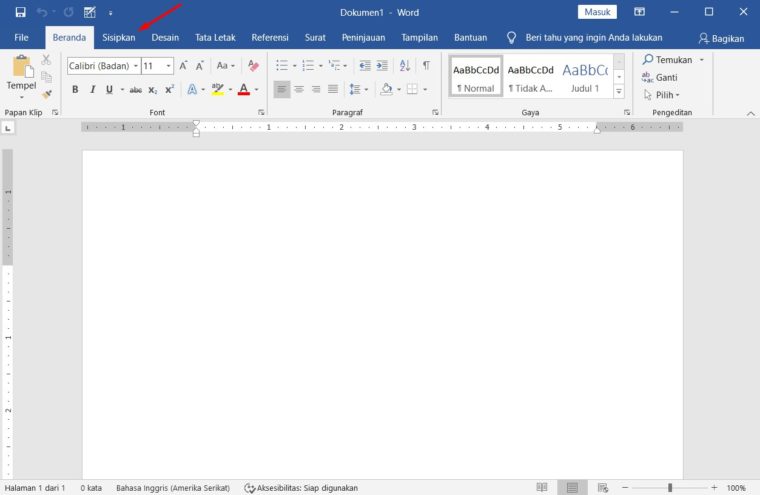Apply the Judul 1 heading style
Viewport: 760px width, 495px height.
[x=585, y=78]
